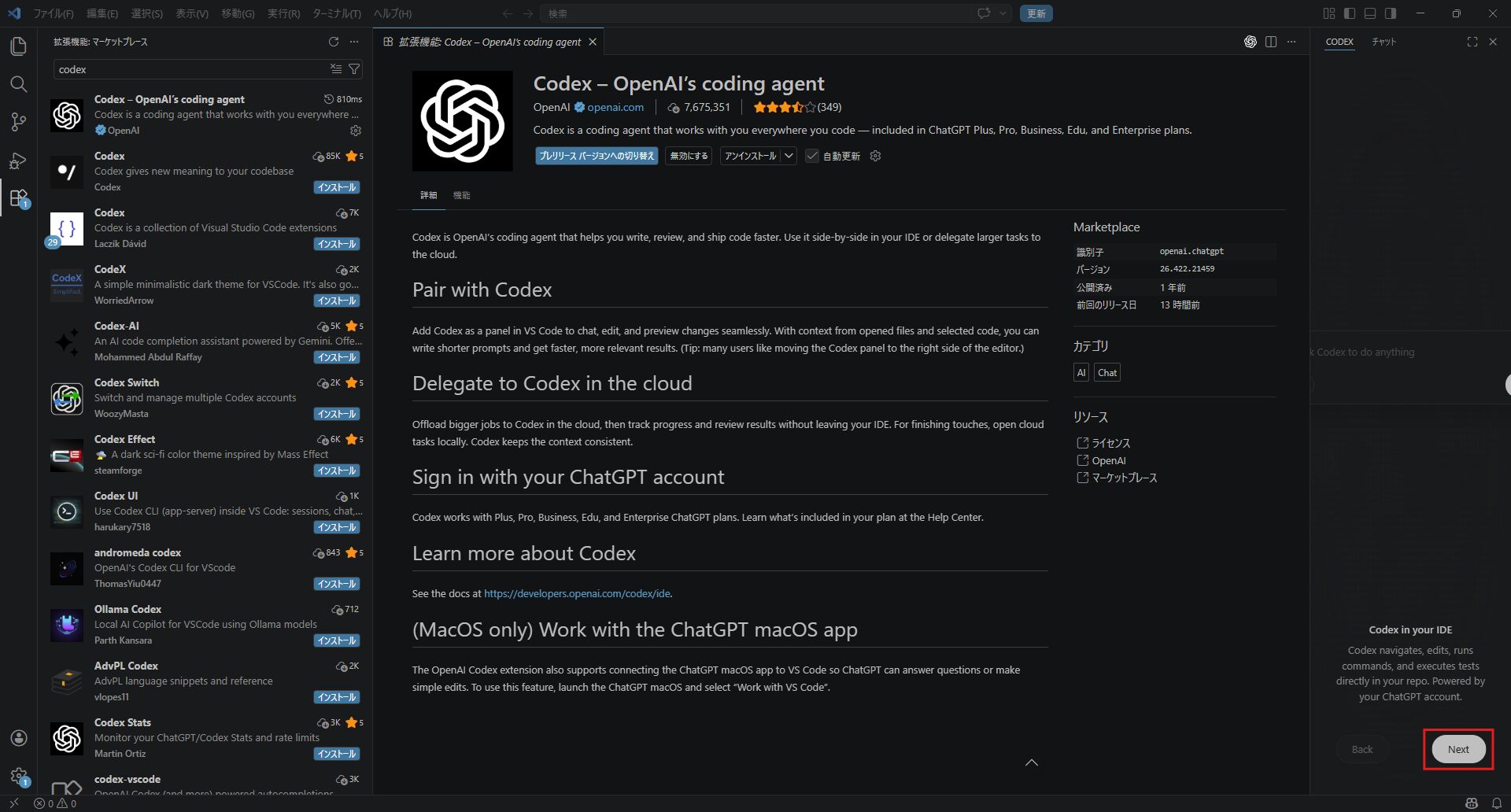Refresh the extensions marketplace list
Image resolution: width=1511 pixels, height=812 pixels.
coord(334,42)
